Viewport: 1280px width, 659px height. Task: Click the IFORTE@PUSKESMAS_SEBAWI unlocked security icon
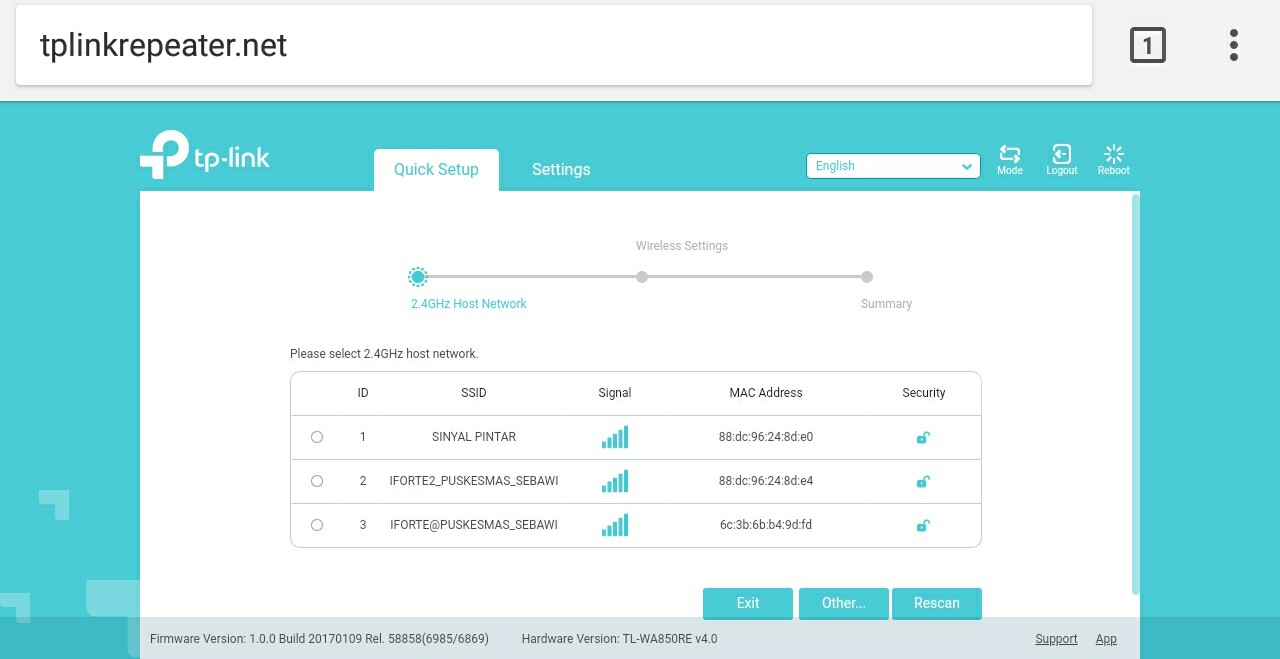click(x=923, y=525)
